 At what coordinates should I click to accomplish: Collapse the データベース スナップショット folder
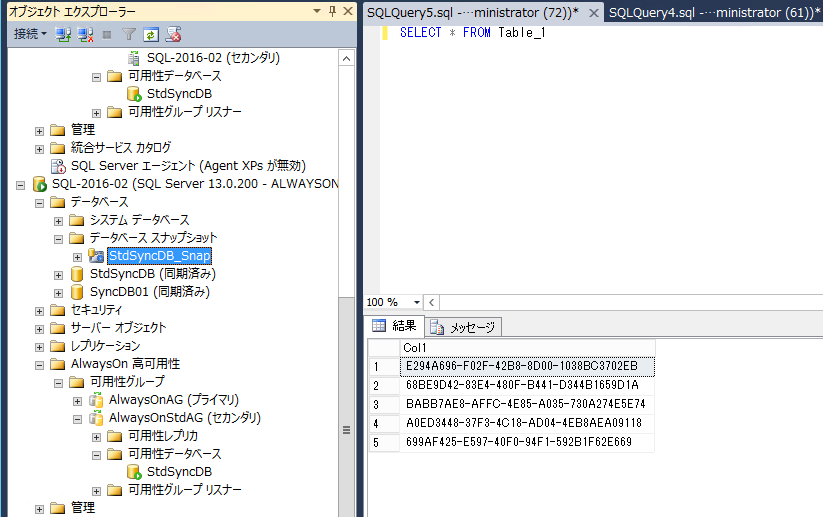(x=58, y=239)
